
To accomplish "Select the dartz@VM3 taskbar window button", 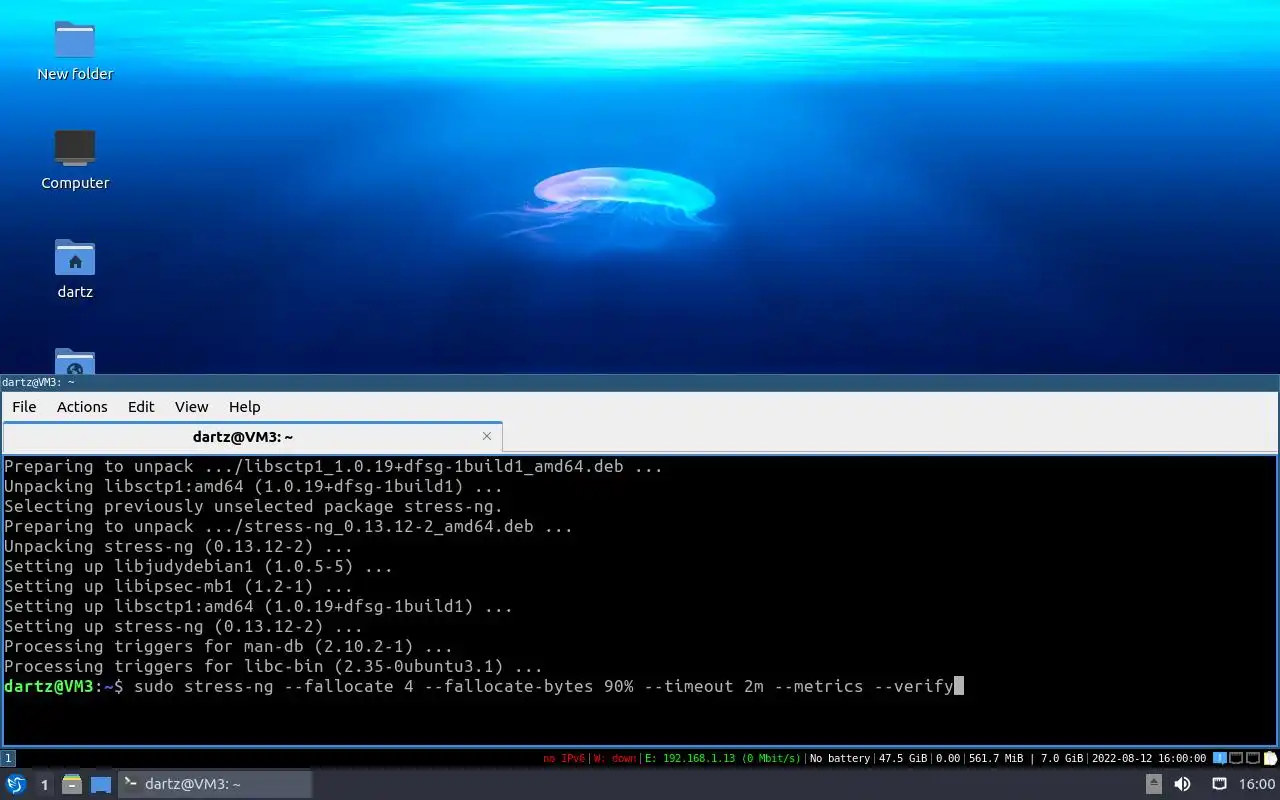I will 216,784.
